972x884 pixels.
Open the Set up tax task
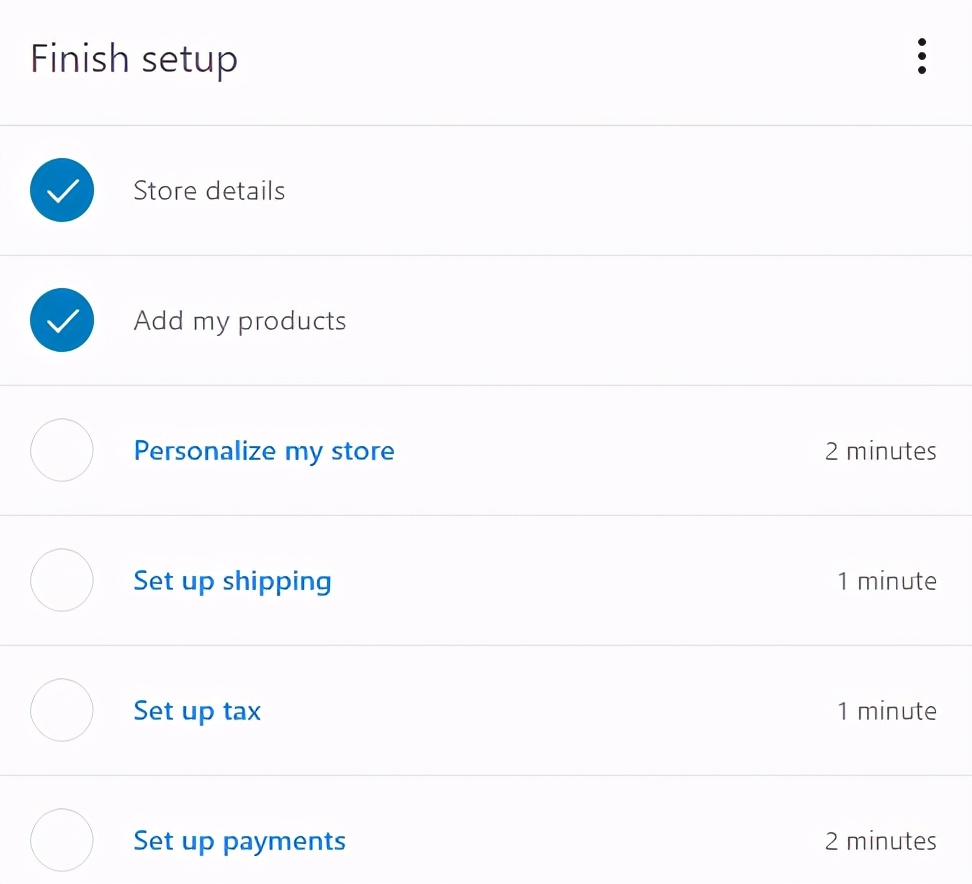point(197,711)
